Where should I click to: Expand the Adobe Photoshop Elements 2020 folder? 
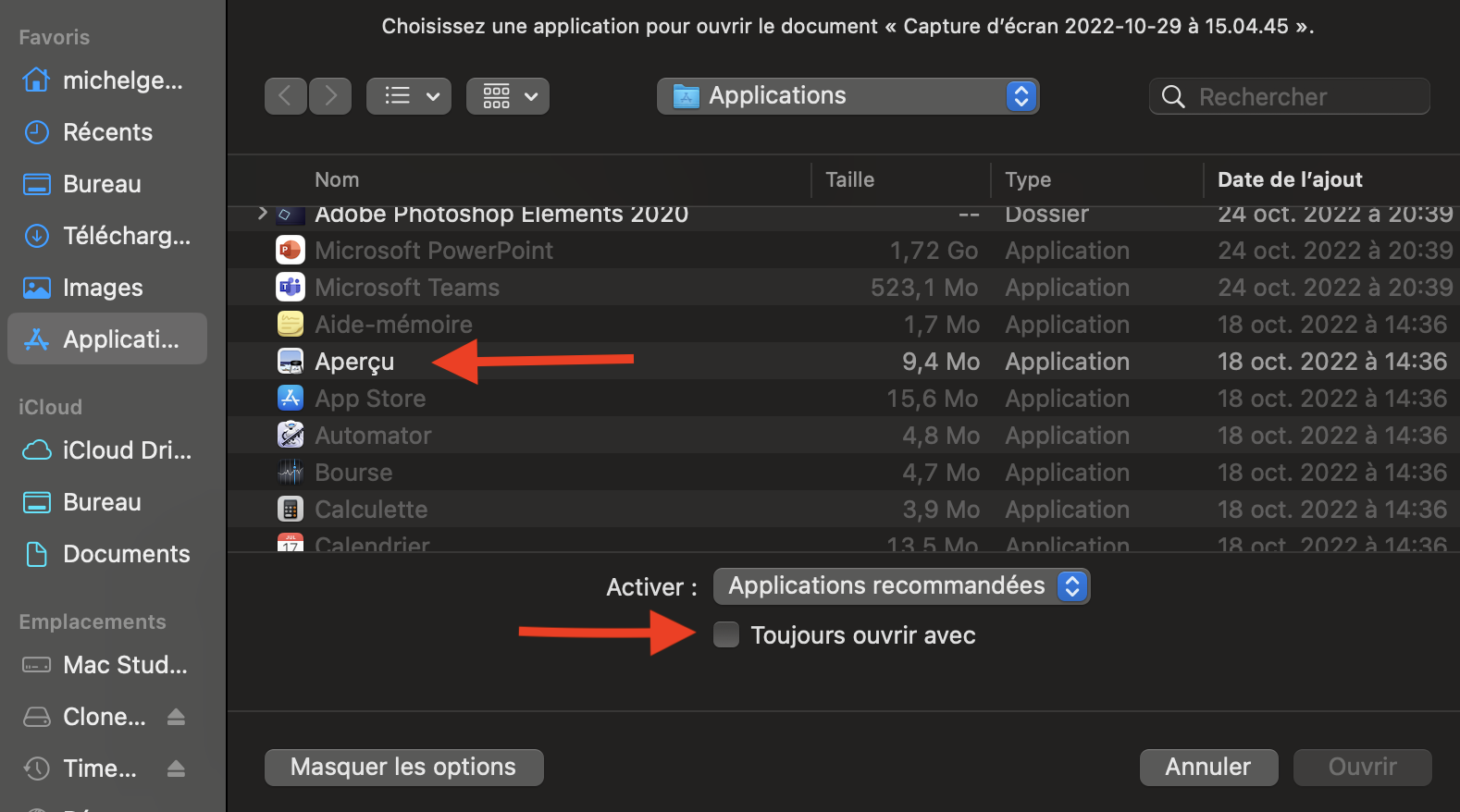263,214
